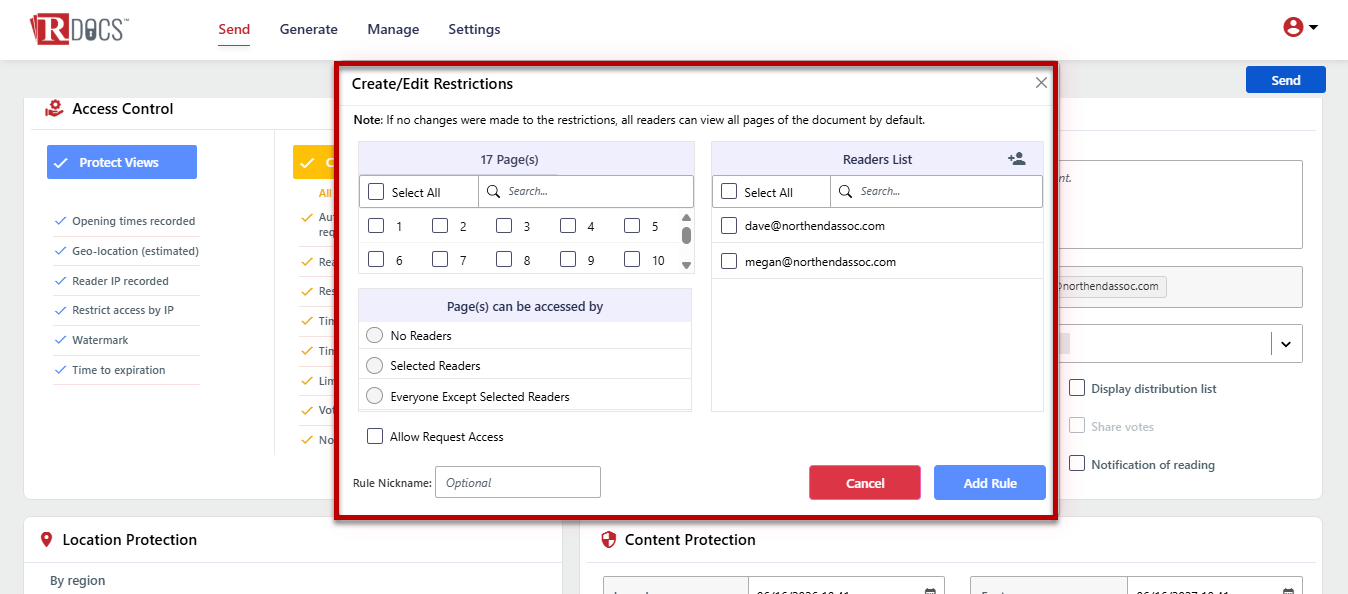Click the page list scroll down arrow
Image resolution: width=1348 pixels, height=594 pixels.
[x=687, y=265]
